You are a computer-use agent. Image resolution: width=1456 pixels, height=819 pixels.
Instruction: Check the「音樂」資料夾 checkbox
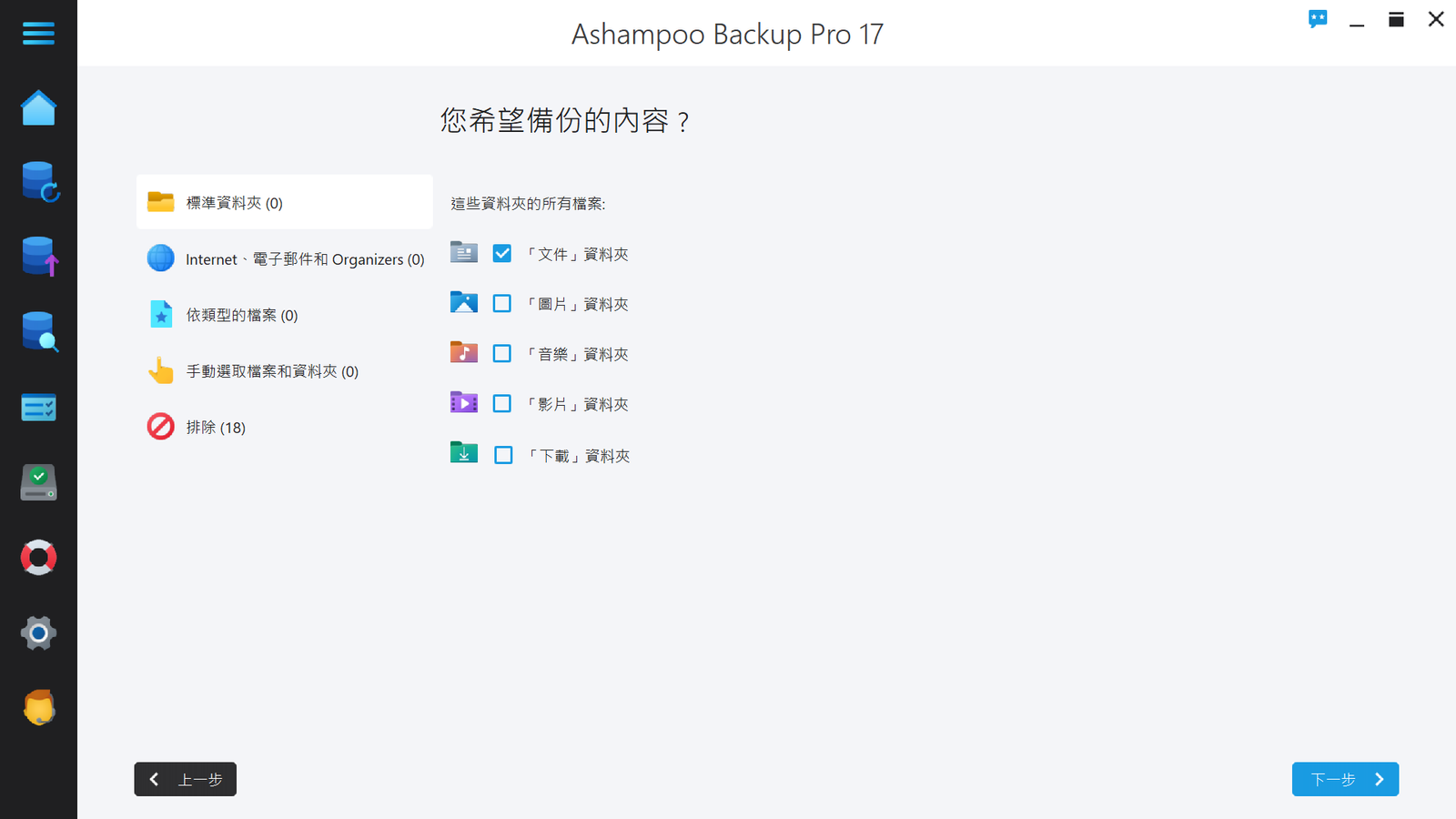tap(502, 354)
